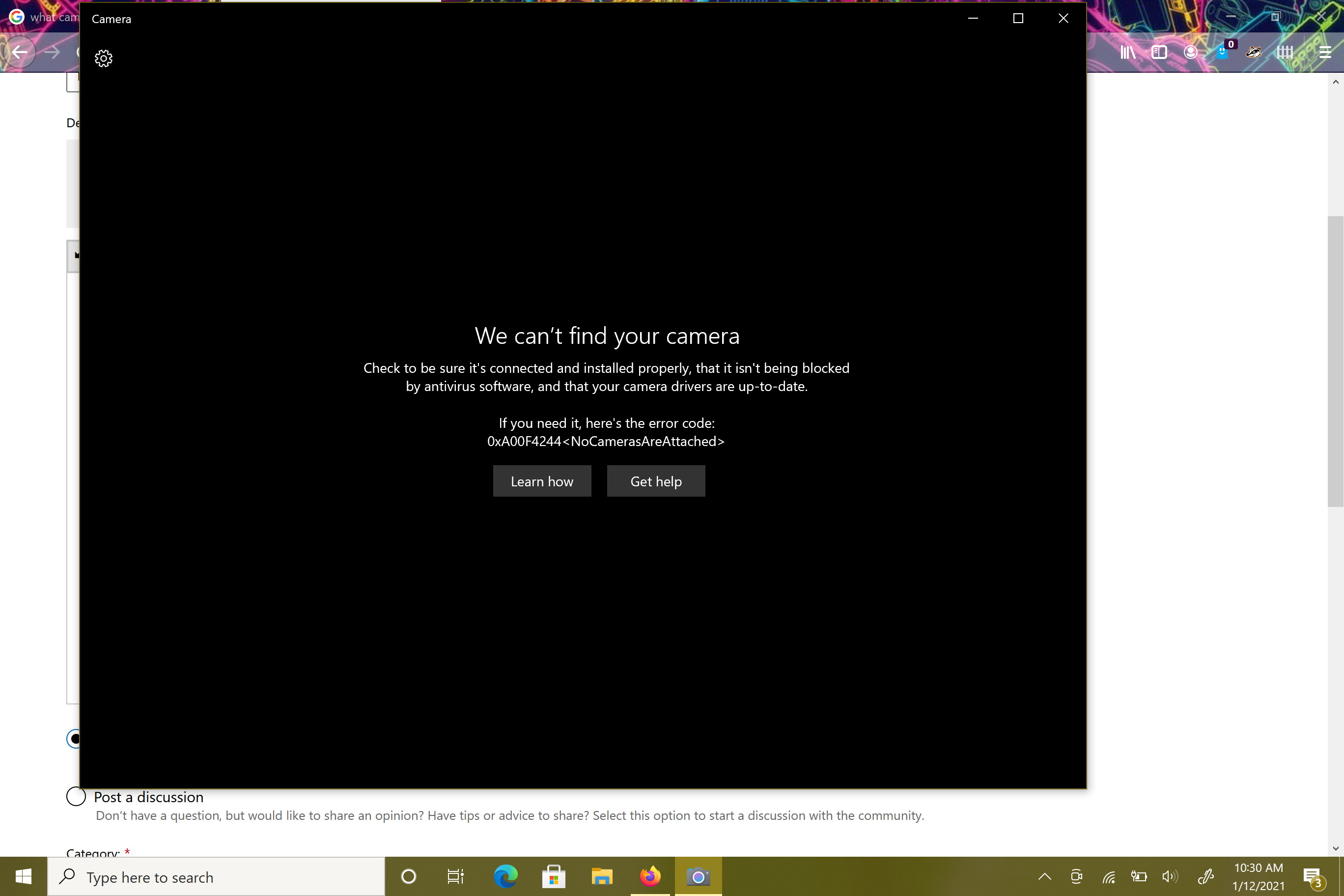Open Camera settings gear icon

[104, 58]
